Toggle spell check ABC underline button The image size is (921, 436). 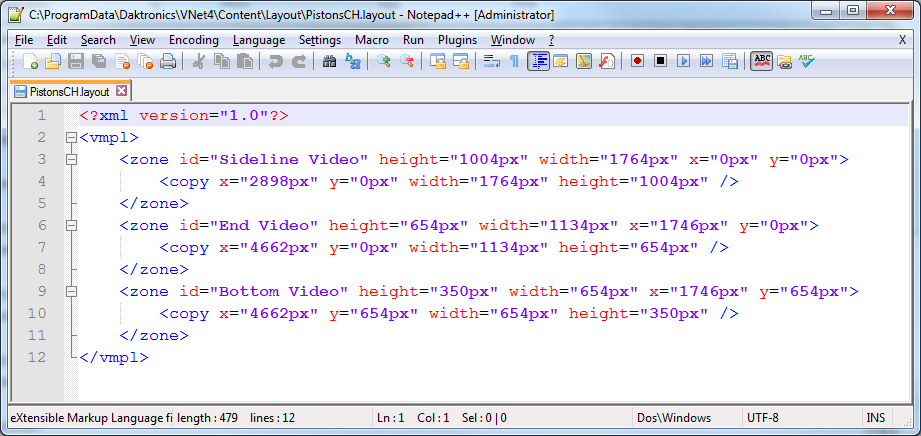click(762, 62)
